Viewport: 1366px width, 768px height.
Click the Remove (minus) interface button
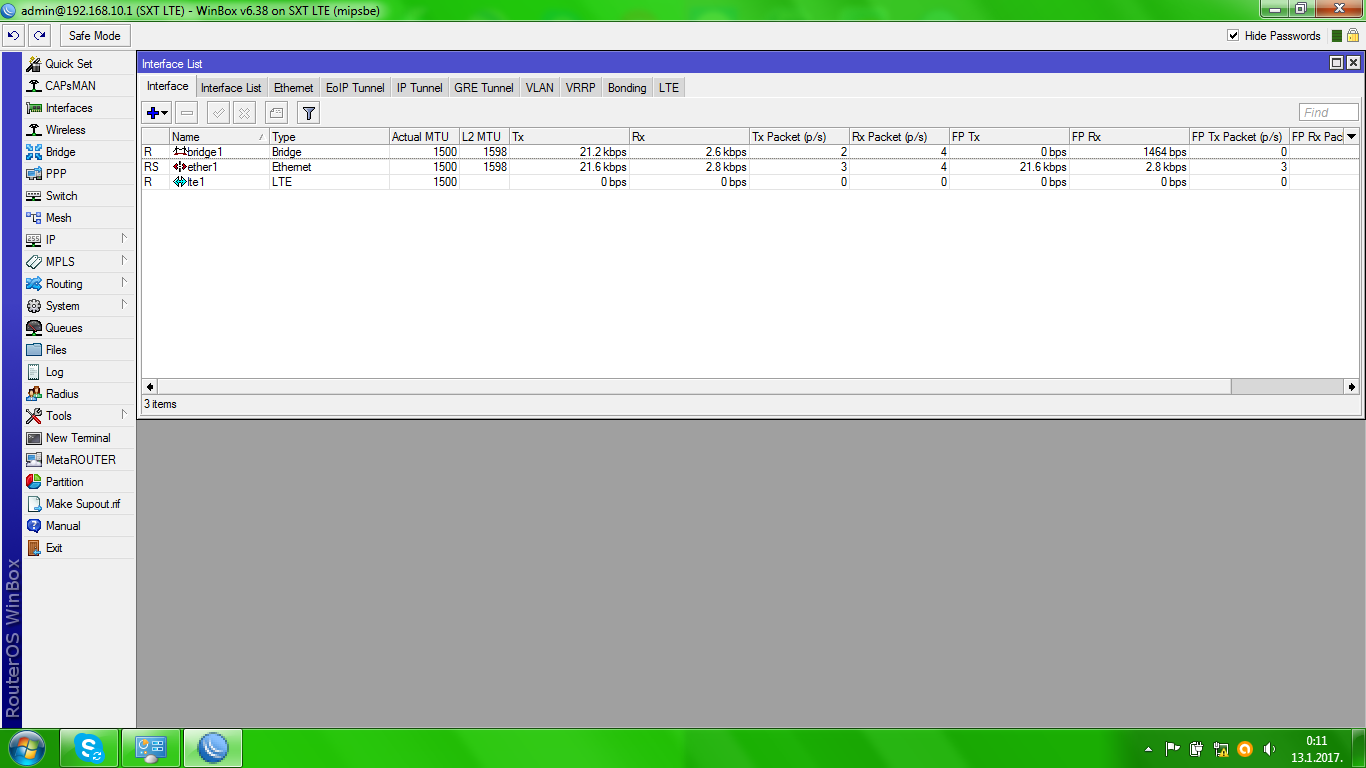click(x=187, y=113)
